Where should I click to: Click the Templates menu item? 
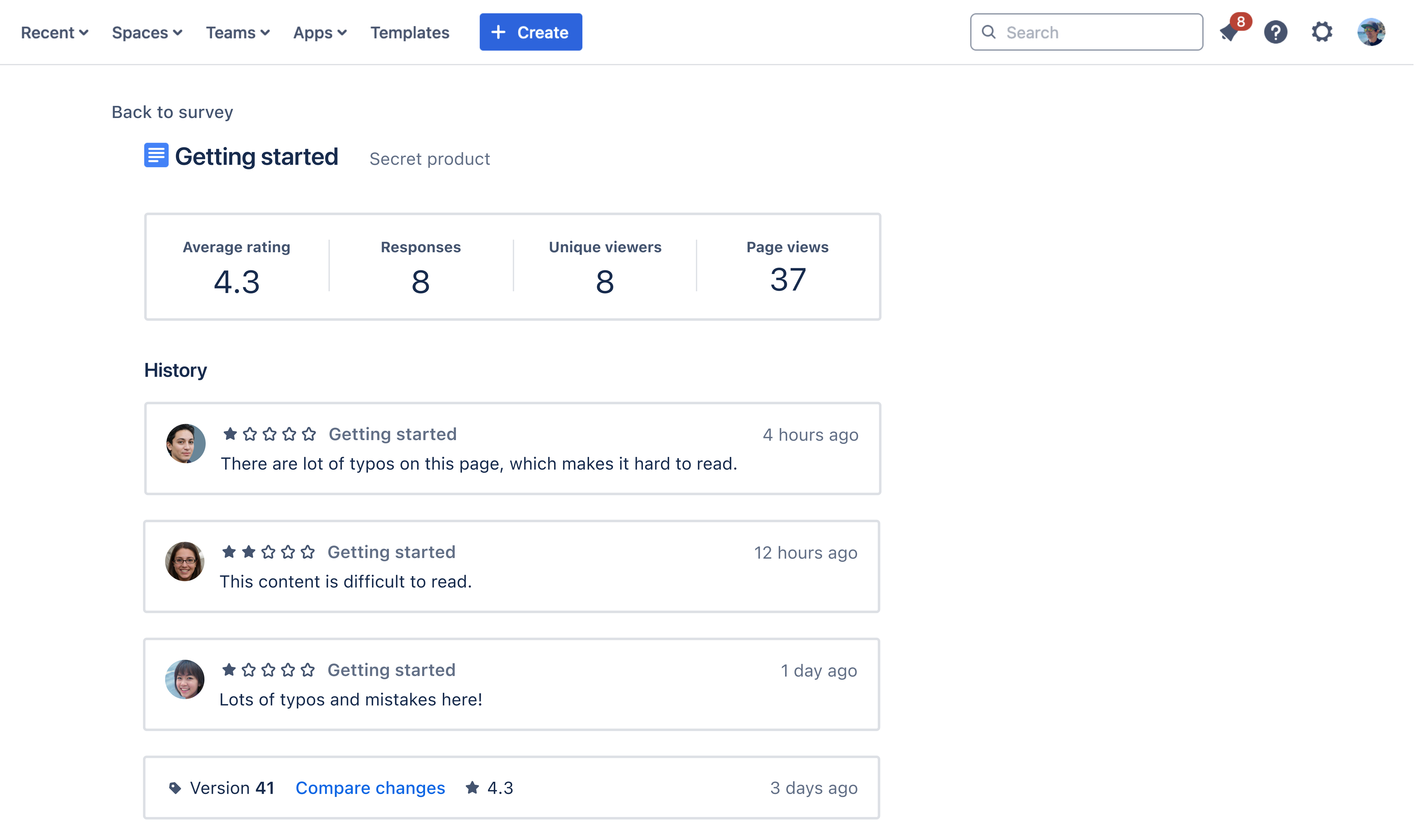click(x=409, y=31)
